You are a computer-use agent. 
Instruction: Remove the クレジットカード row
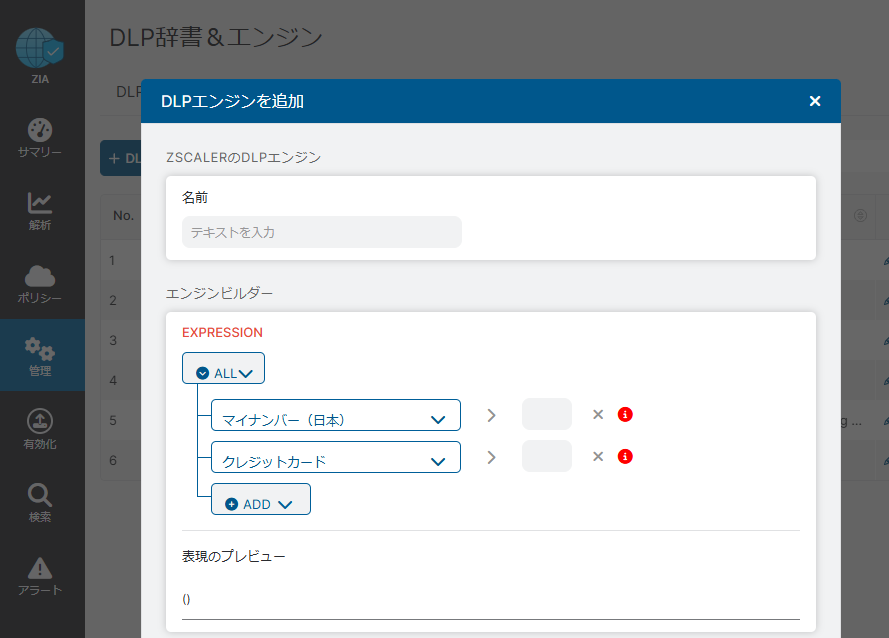[x=598, y=457]
